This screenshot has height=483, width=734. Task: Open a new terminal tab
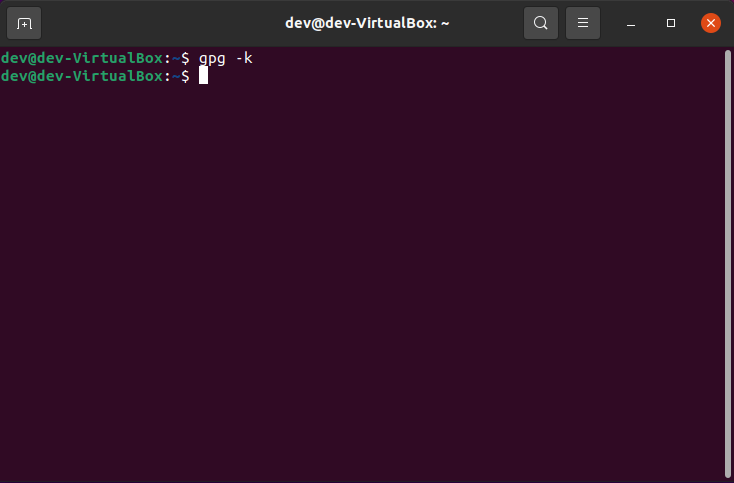[x=25, y=23]
